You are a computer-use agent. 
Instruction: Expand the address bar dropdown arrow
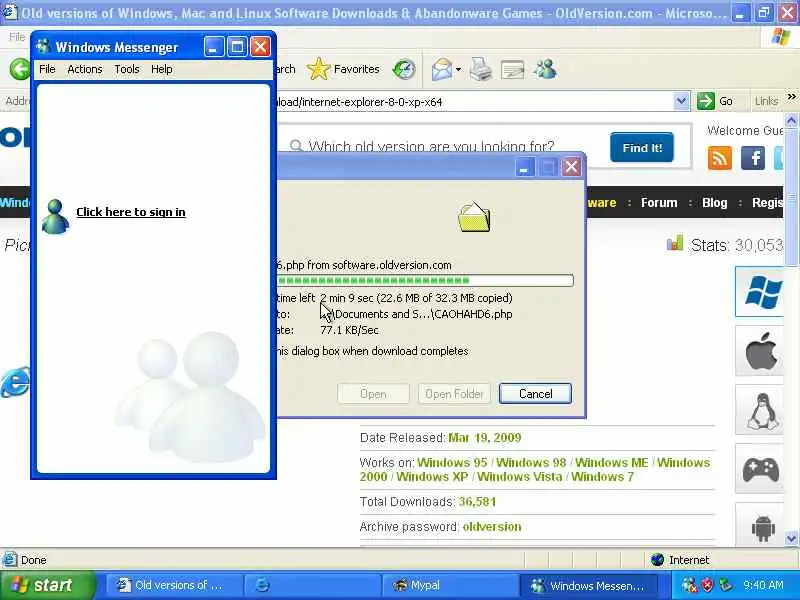(x=681, y=101)
